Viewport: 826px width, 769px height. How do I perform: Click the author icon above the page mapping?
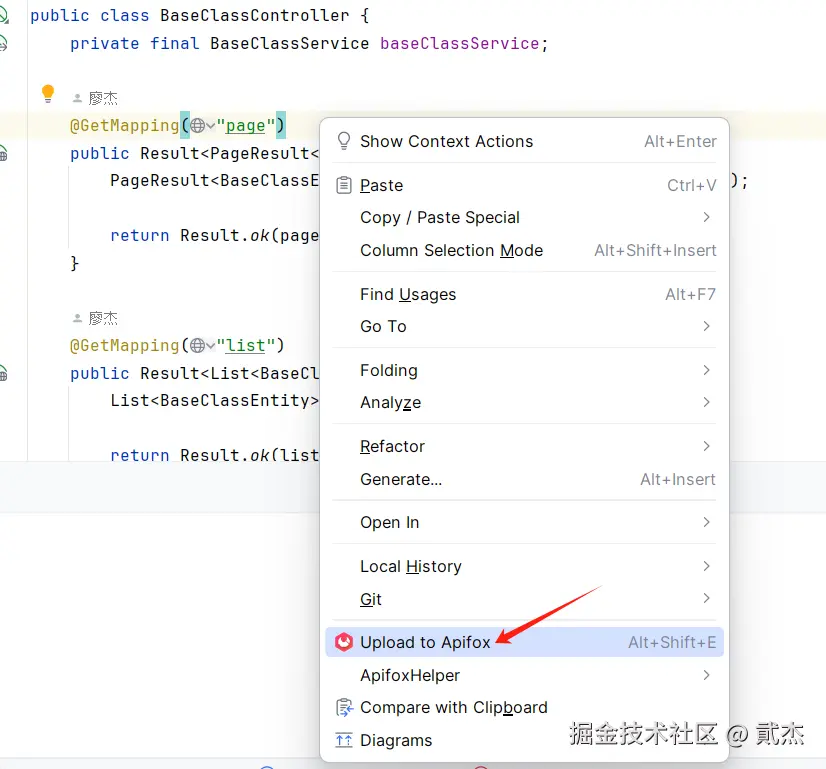[77, 98]
